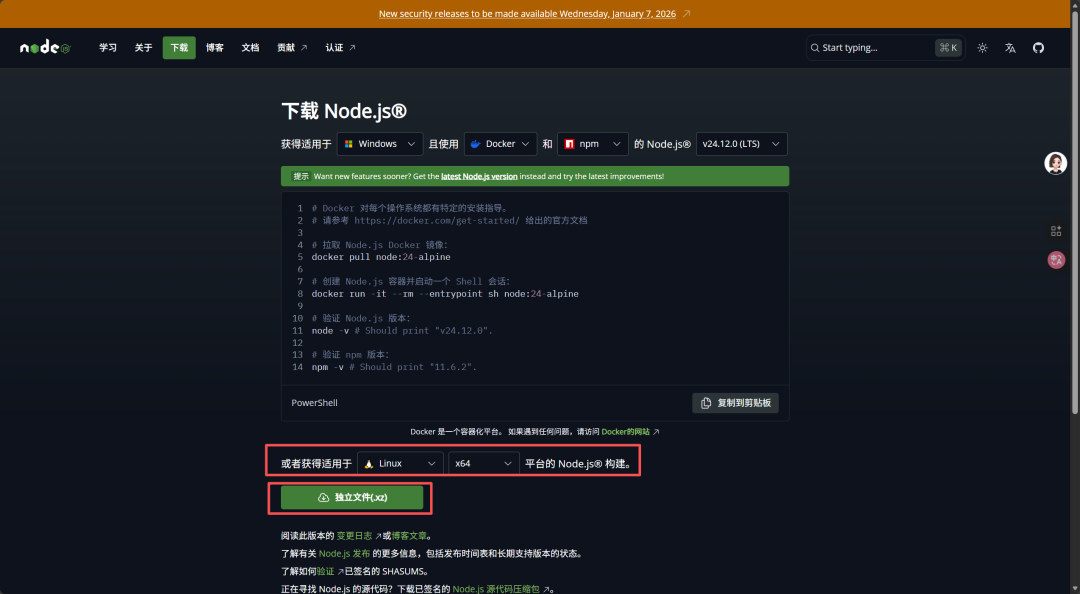The height and width of the screenshot is (594, 1080).
Task: Click the cloud download icon on green button
Action: click(323, 498)
